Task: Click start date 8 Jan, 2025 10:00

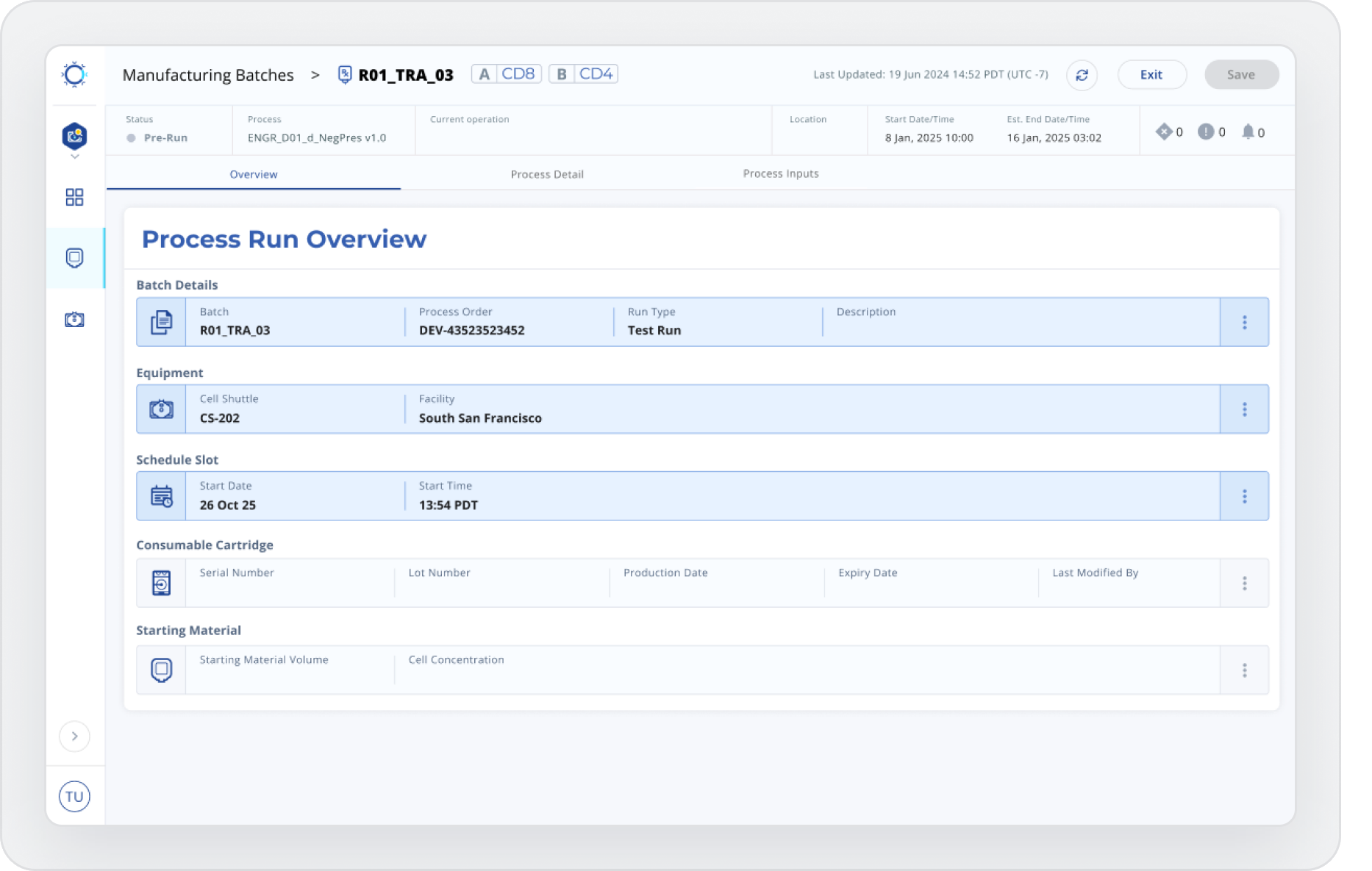Action: tap(929, 137)
